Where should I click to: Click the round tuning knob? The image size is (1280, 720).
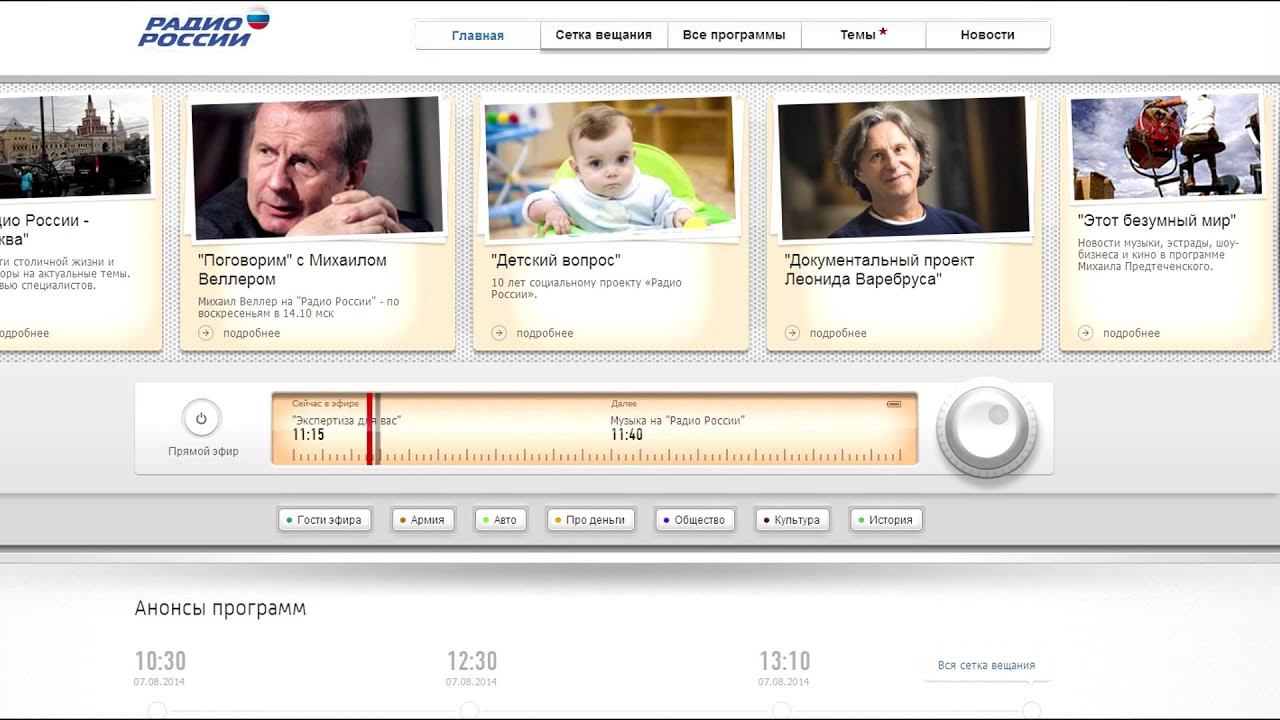click(987, 430)
